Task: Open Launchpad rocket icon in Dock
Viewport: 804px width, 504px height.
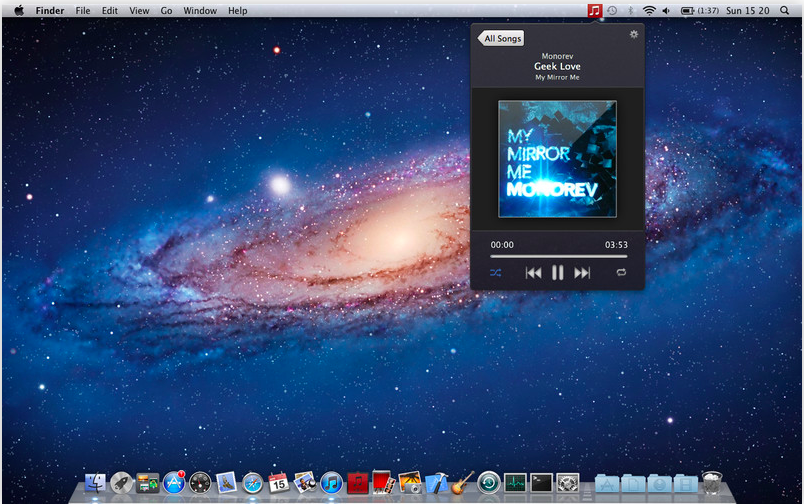Action: pyautogui.click(x=122, y=483)
